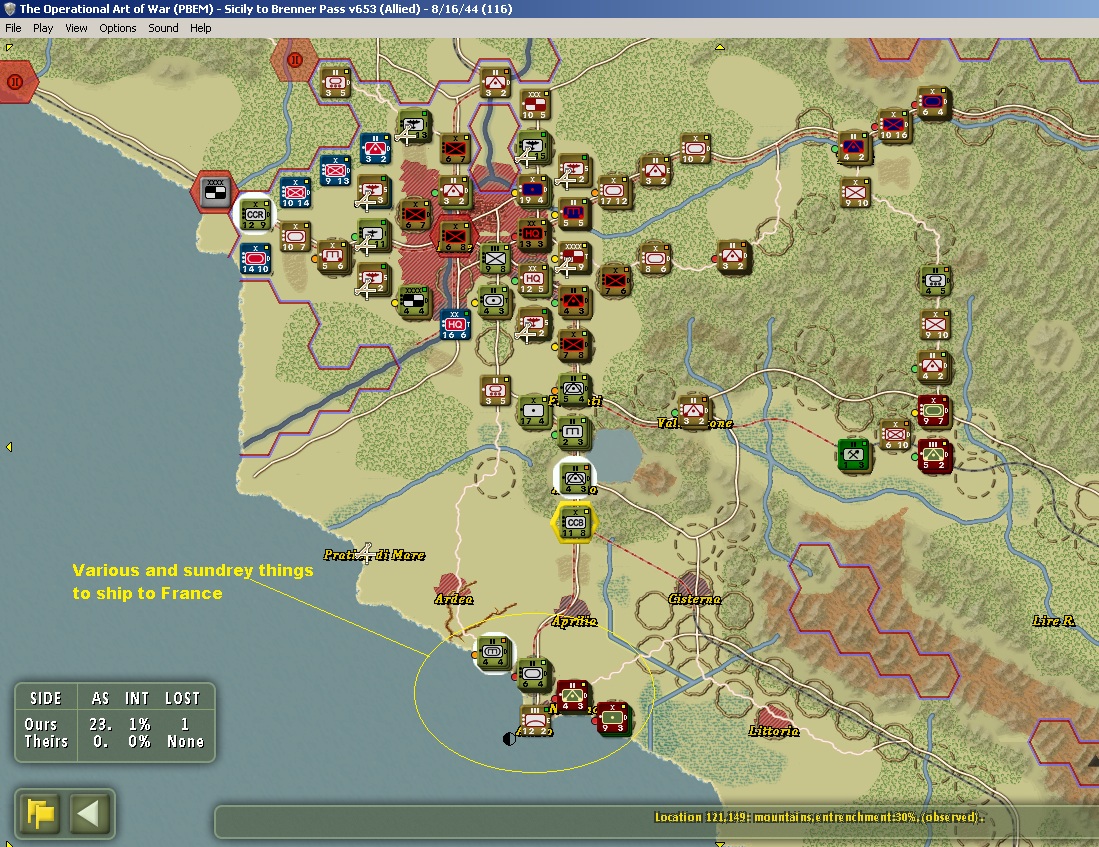Viewport: 1099px width, 847px height.
Task: Open the File menu
Action: 13,28
